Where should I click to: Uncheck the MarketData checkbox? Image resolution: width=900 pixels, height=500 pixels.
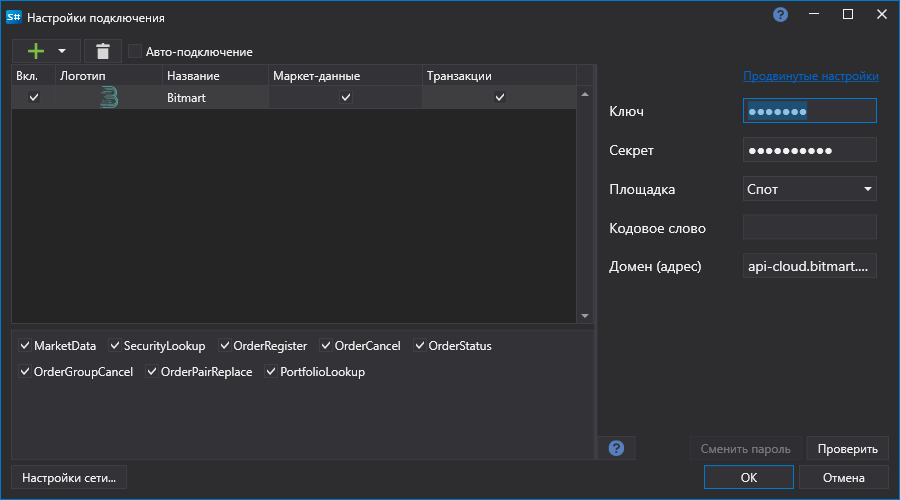(25, 346)
